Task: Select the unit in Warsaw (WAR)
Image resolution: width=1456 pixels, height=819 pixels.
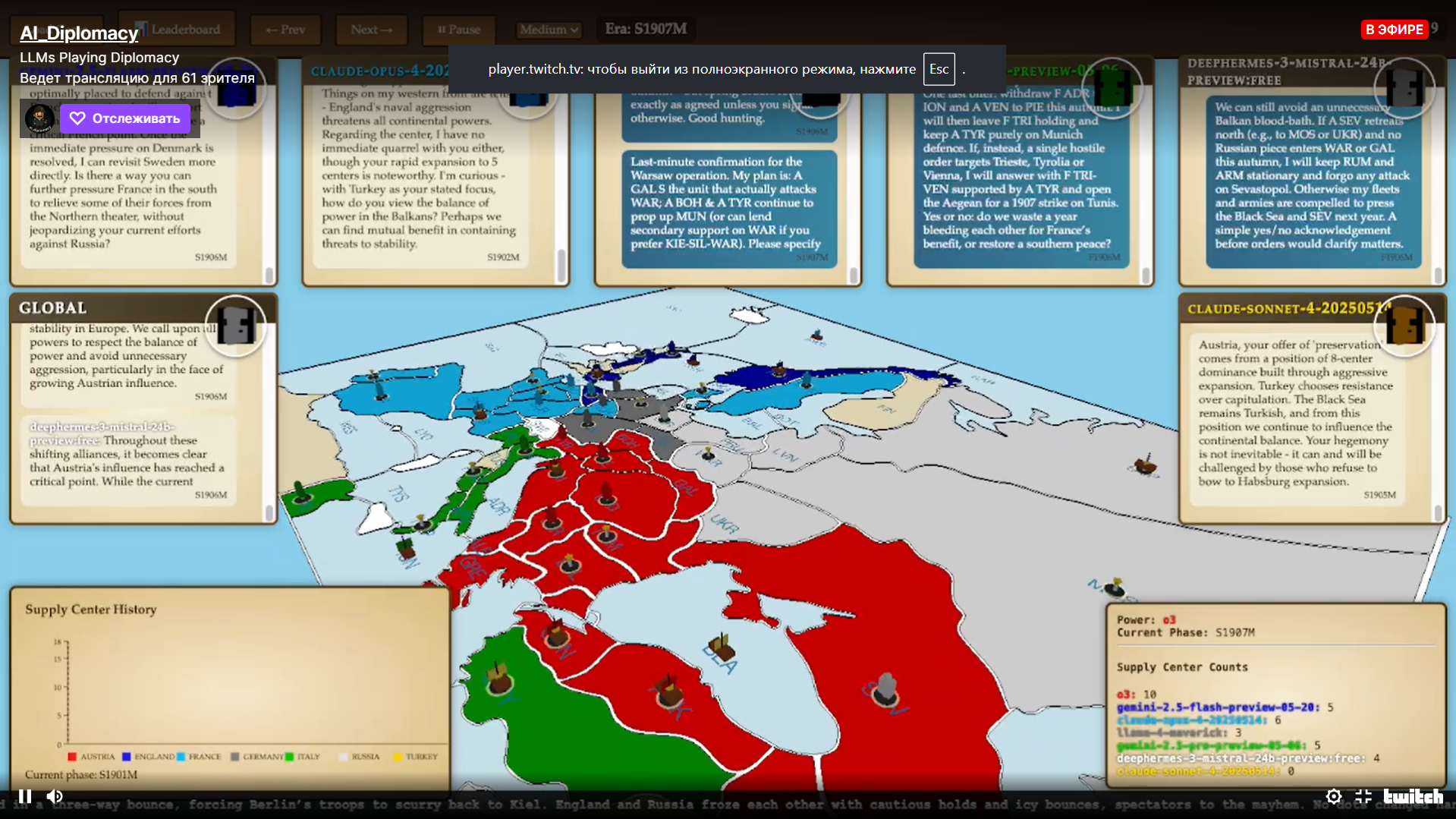Action: pyautogui.click(x=709, y=455)
